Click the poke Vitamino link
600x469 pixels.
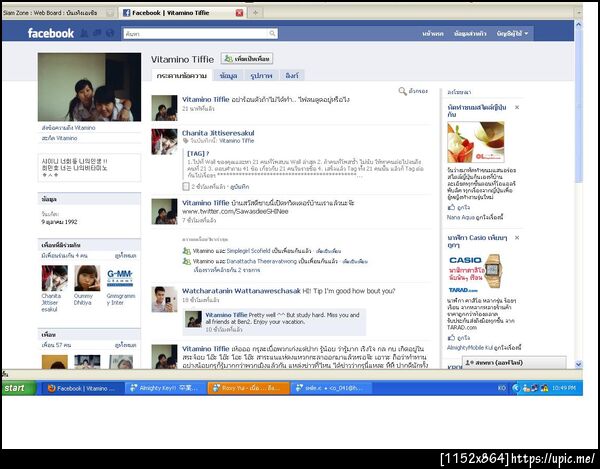click(x=59, y=138)
